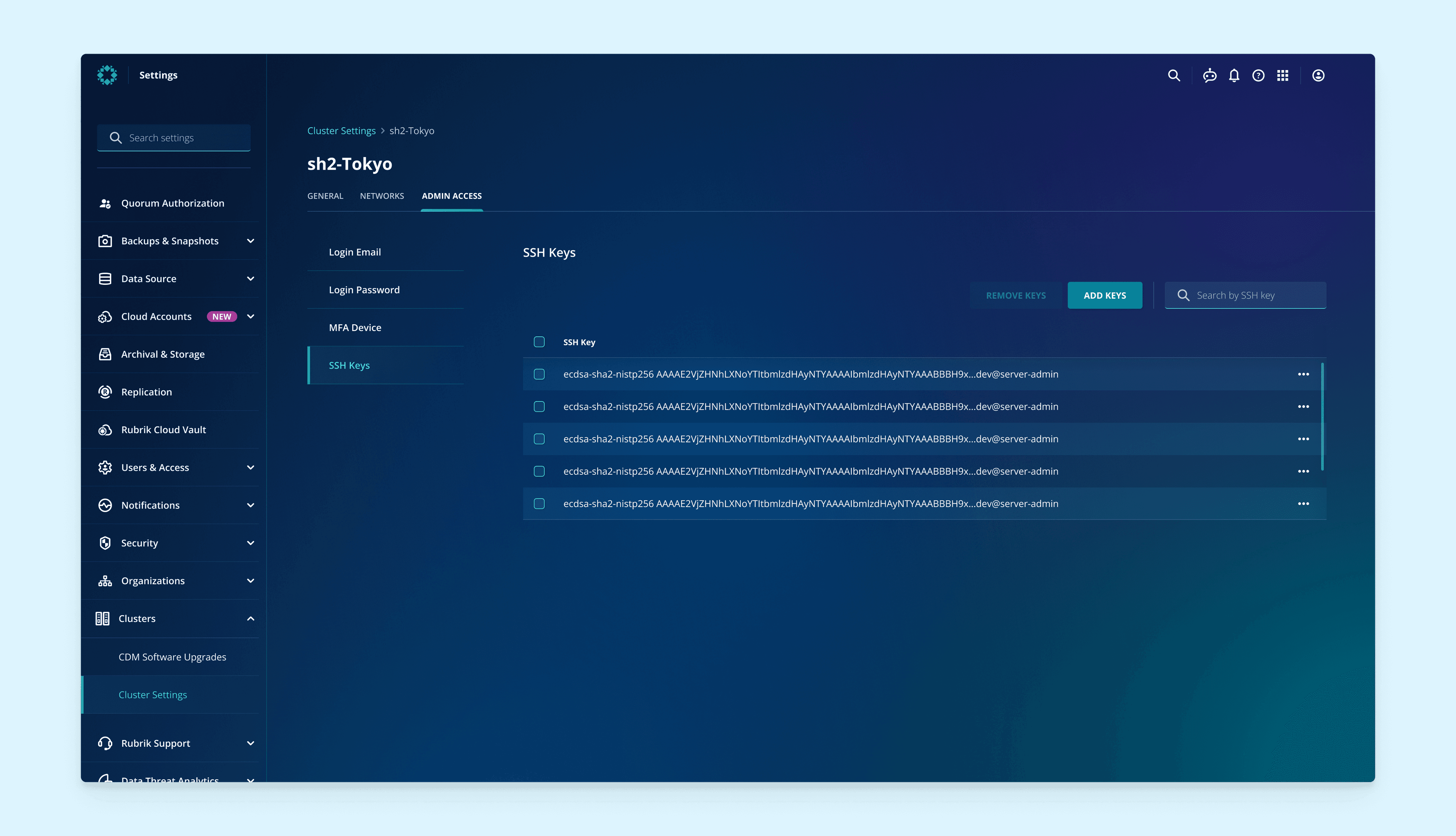
Task: Check the last SSH key row checkbox
Action: click(x=539, y=504)
